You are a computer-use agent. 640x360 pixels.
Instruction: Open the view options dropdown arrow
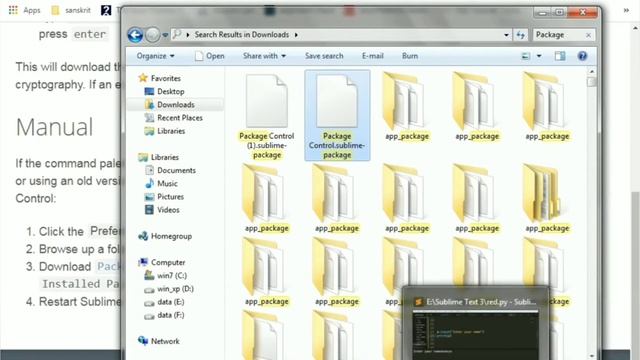click(x=539, y=56)
